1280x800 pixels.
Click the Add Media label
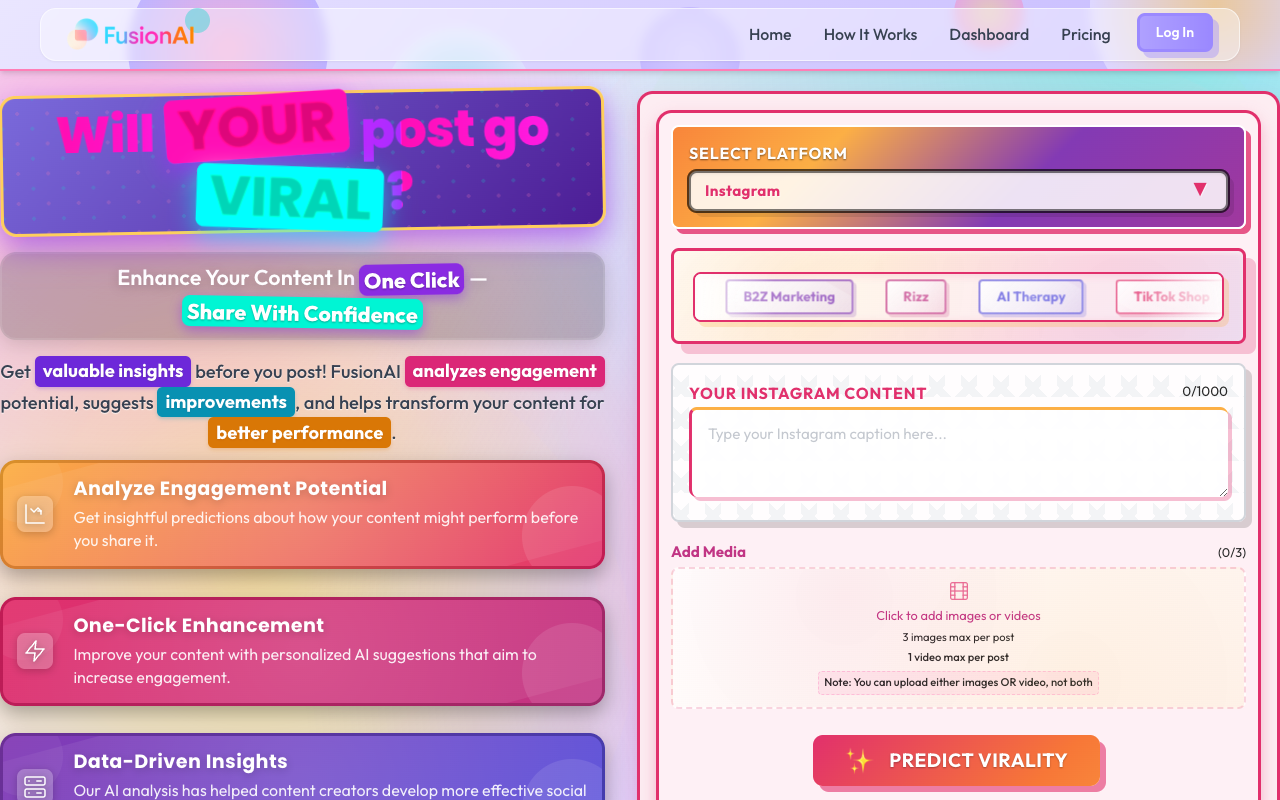click(x=708, y=552)
